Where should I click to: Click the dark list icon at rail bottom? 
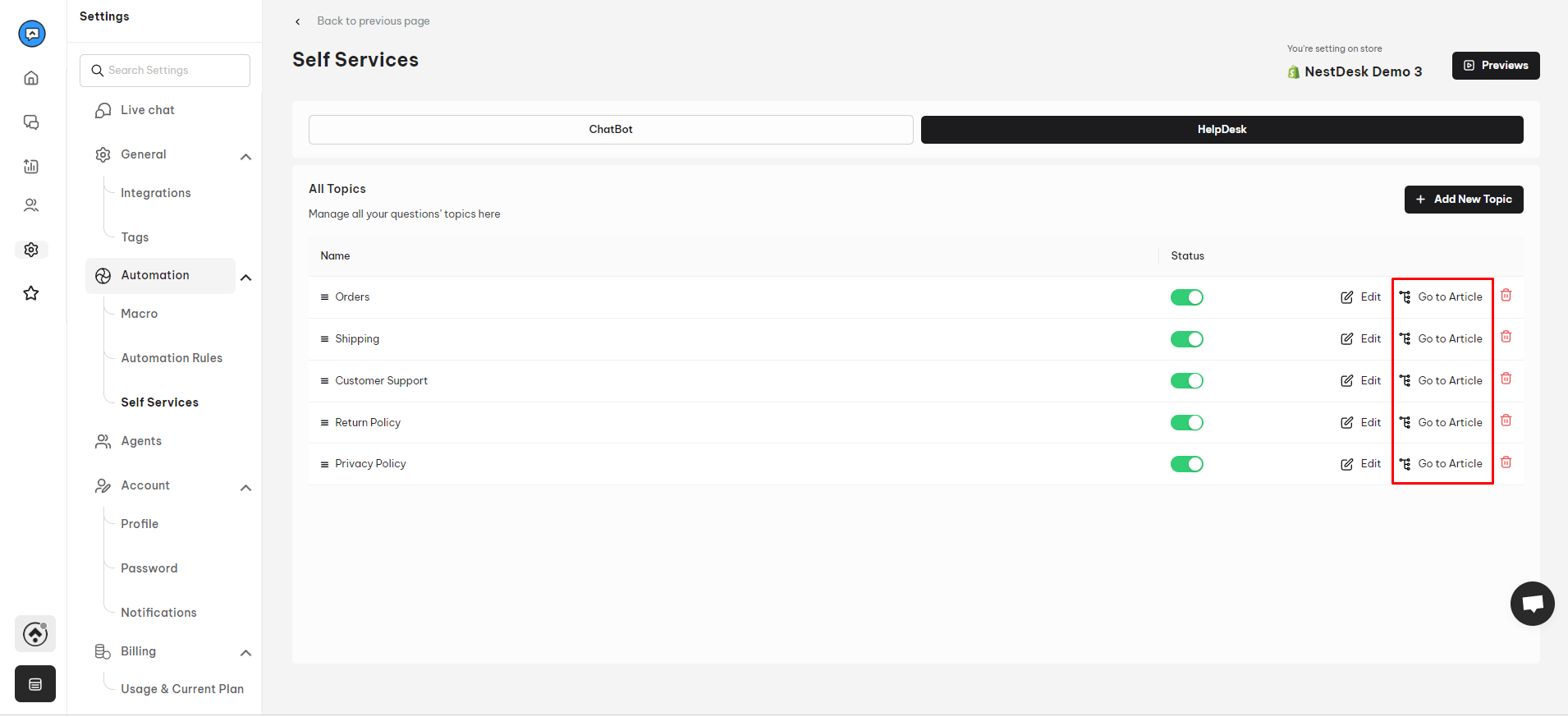pyautogui.click(x=35, y=684)
